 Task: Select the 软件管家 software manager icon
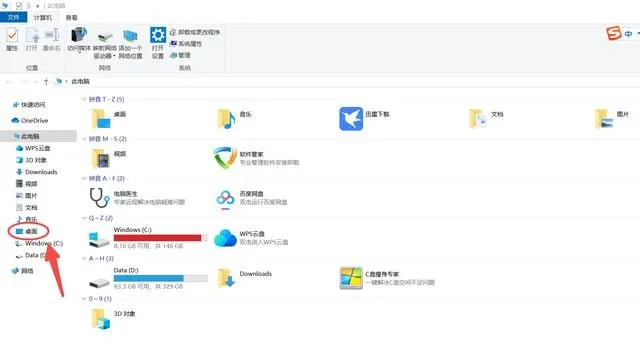tap(225, 158)
